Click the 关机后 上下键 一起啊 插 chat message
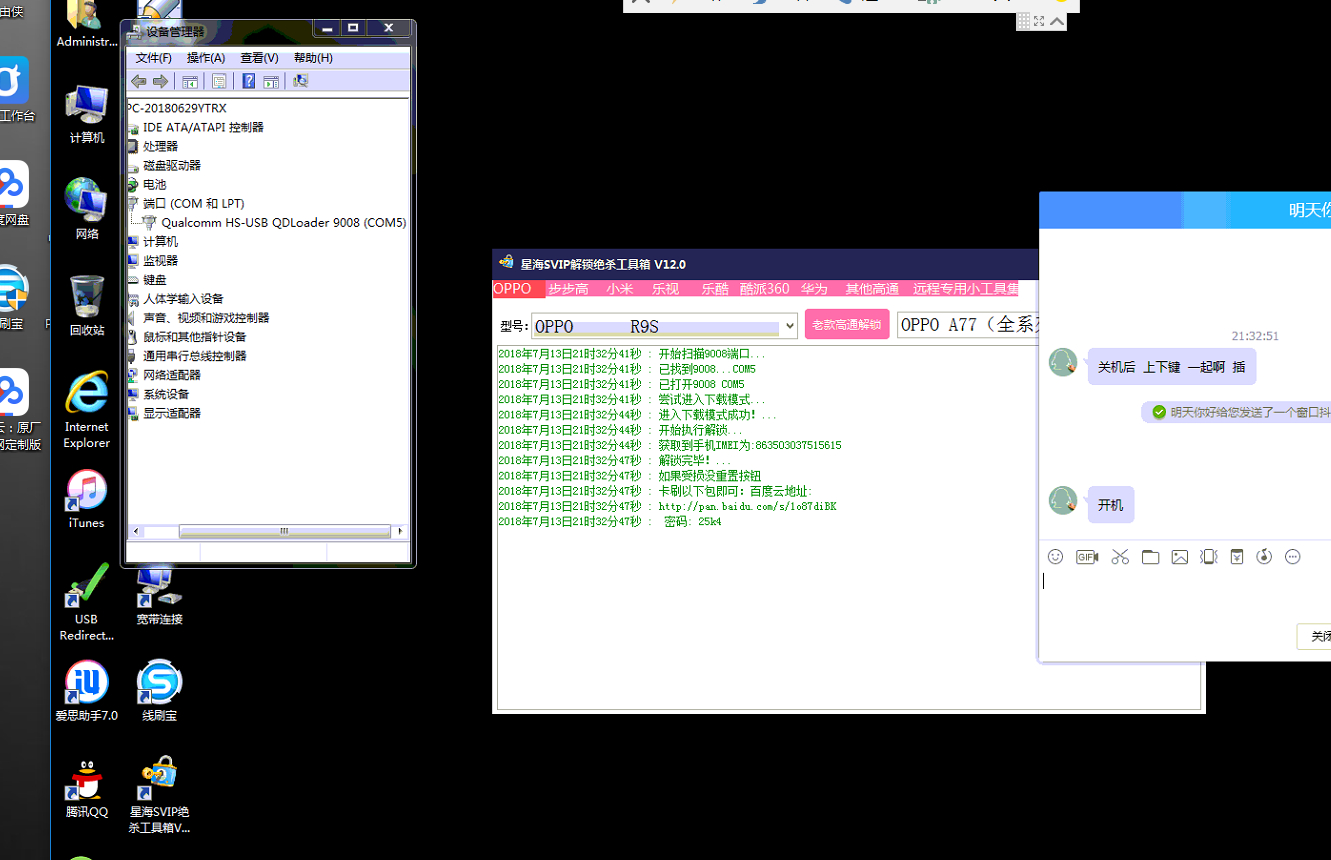Viewport: 1331px width, 860px height. [x=1171, y=367]
